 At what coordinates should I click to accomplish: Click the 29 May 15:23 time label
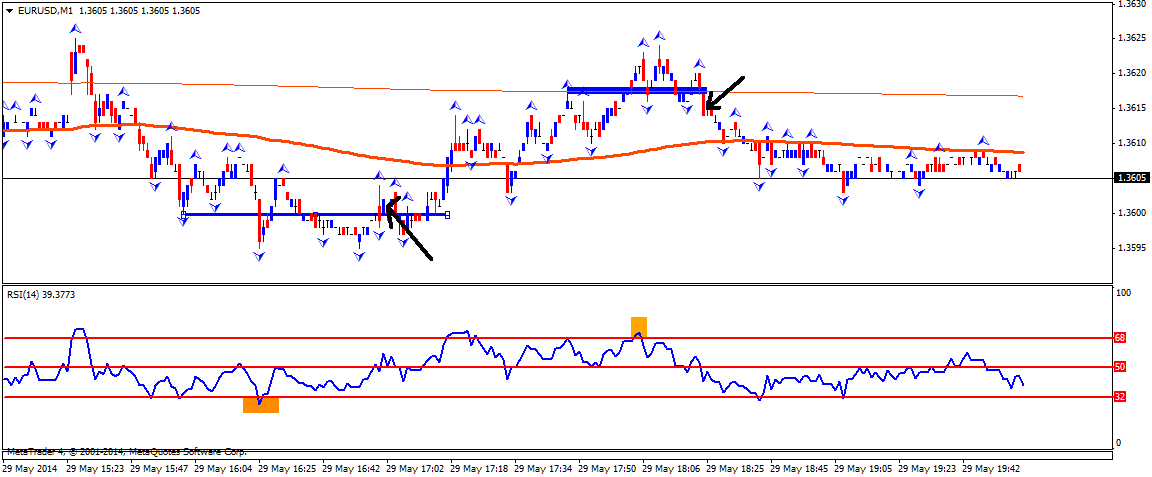[x=96, y=467]
